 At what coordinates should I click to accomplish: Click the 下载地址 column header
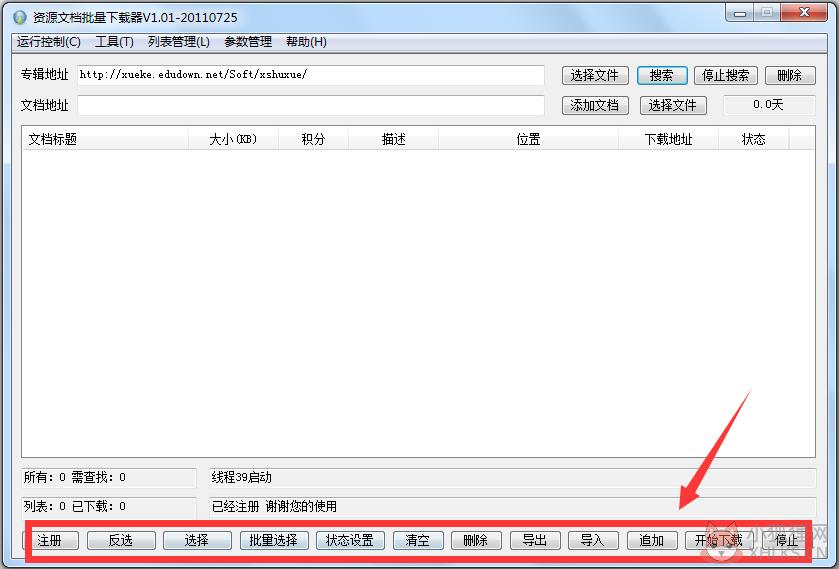668,140
